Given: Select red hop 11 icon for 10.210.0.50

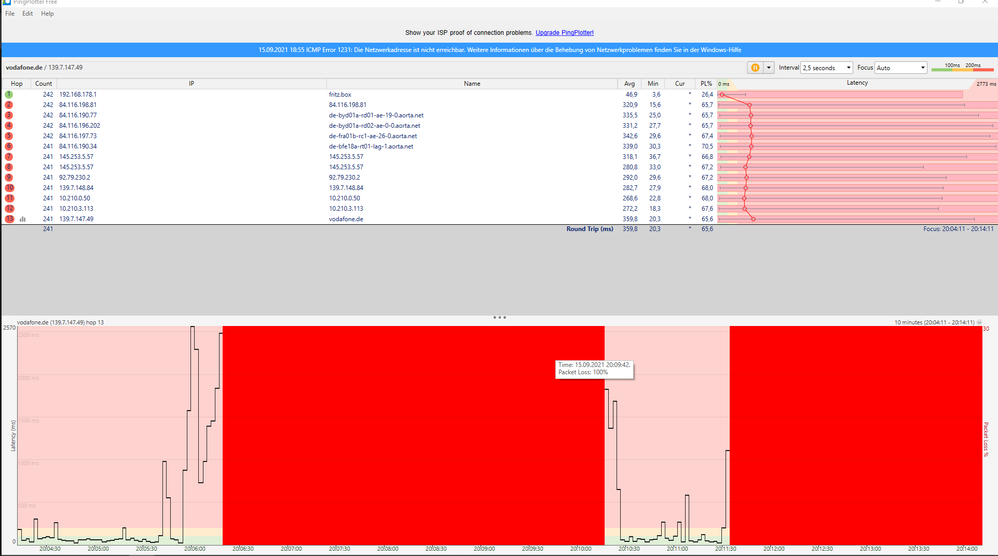Looking at the screenshot, I should 9,198.
